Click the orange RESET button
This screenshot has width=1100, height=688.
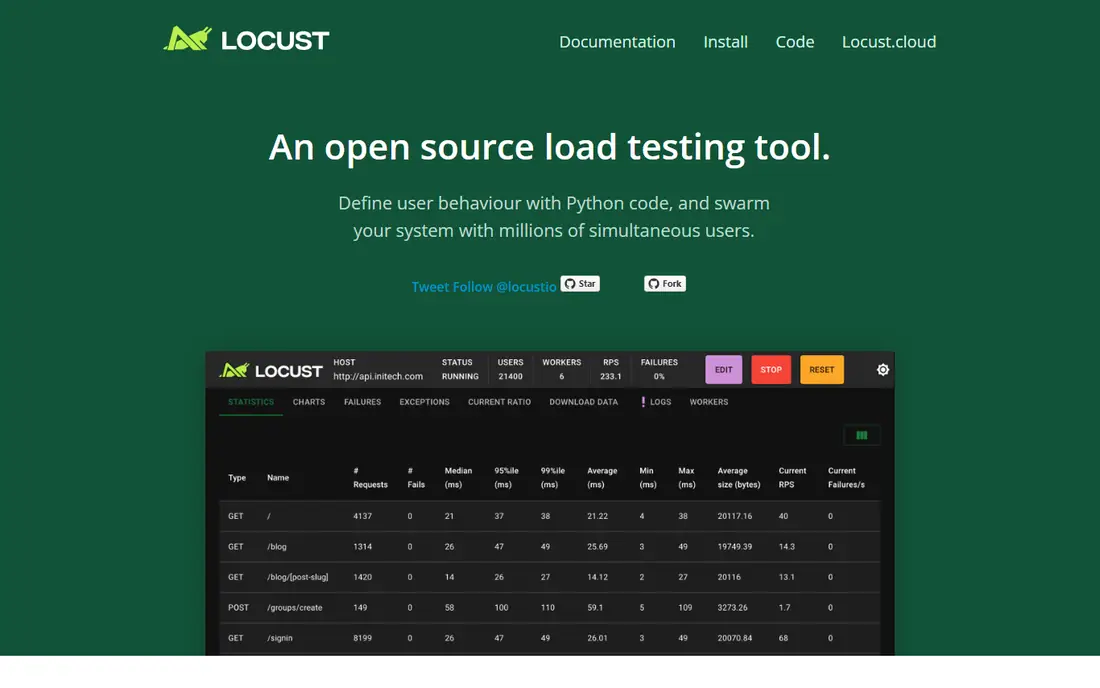pyautogui.click(x=821, y=370)
